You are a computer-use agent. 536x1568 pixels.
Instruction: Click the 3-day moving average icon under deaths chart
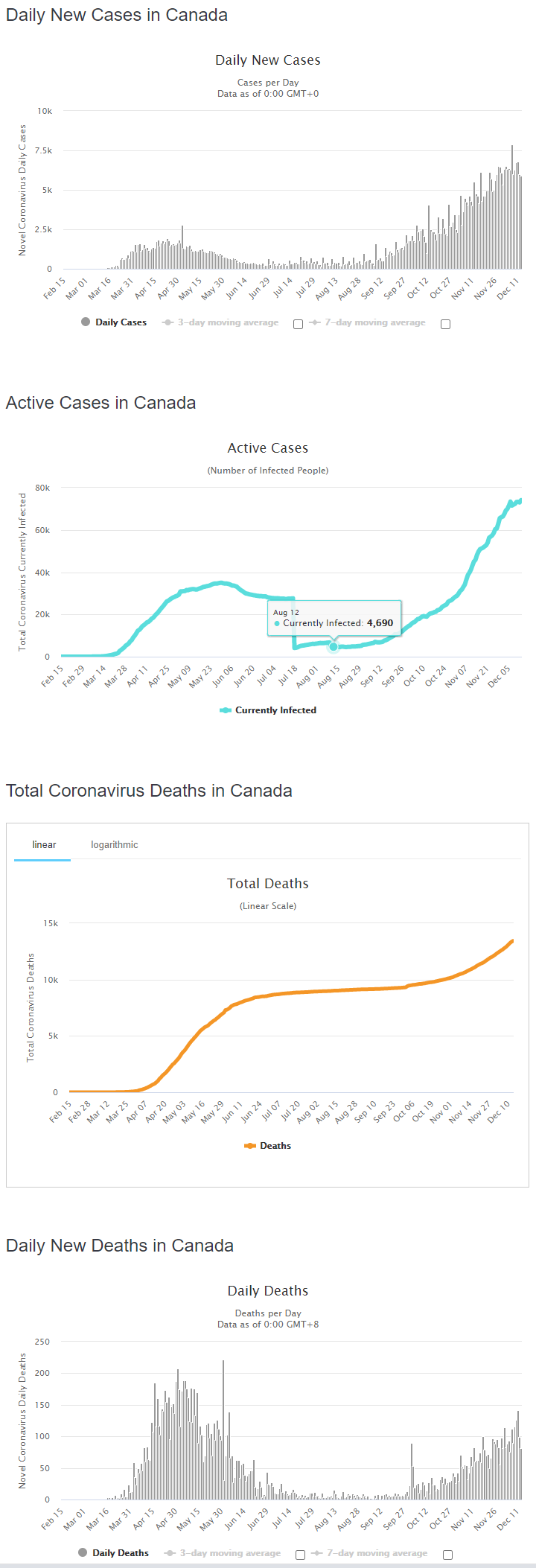point(170,1553)
